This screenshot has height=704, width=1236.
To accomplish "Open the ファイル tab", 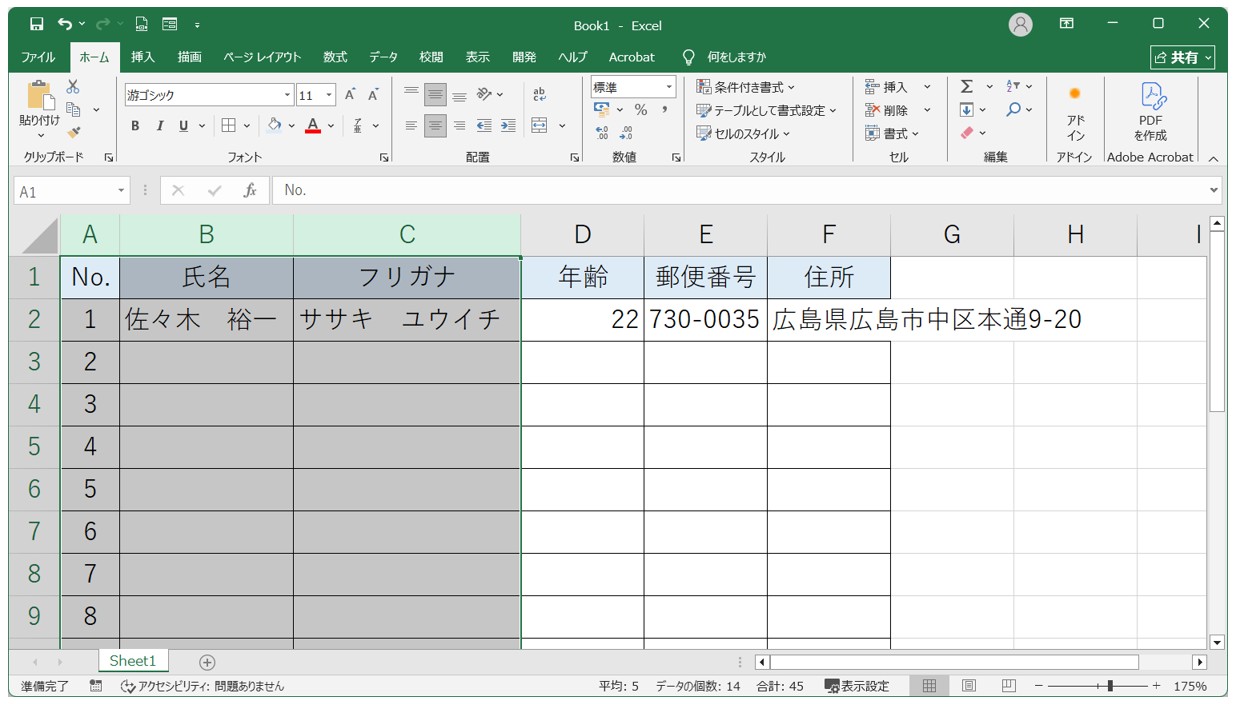I will point(38,57).
